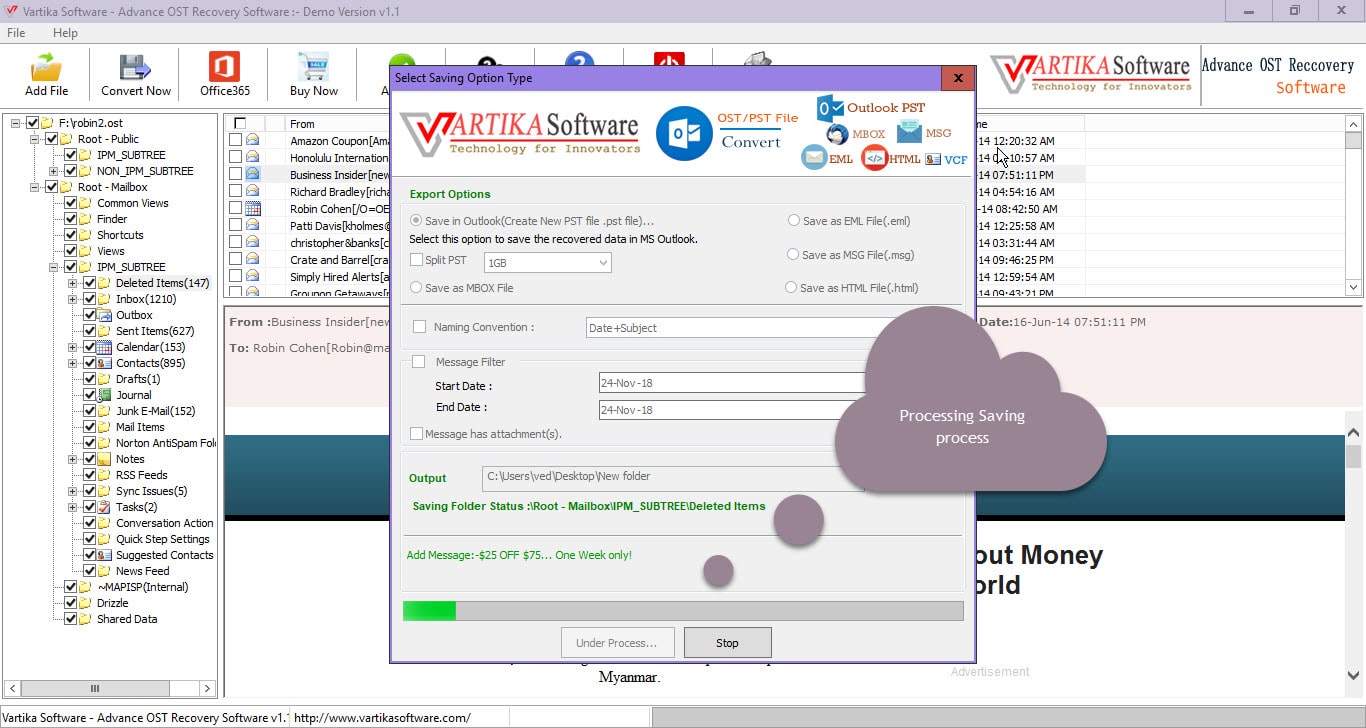The height and width of the screenshot is (728, 1366).
Task: Expand the Inbox(1210) folder
Action: click(x=73, y=299)
